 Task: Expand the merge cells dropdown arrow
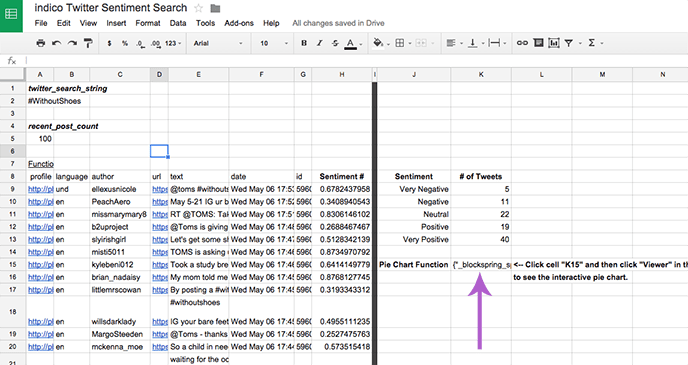click(433, 43)
